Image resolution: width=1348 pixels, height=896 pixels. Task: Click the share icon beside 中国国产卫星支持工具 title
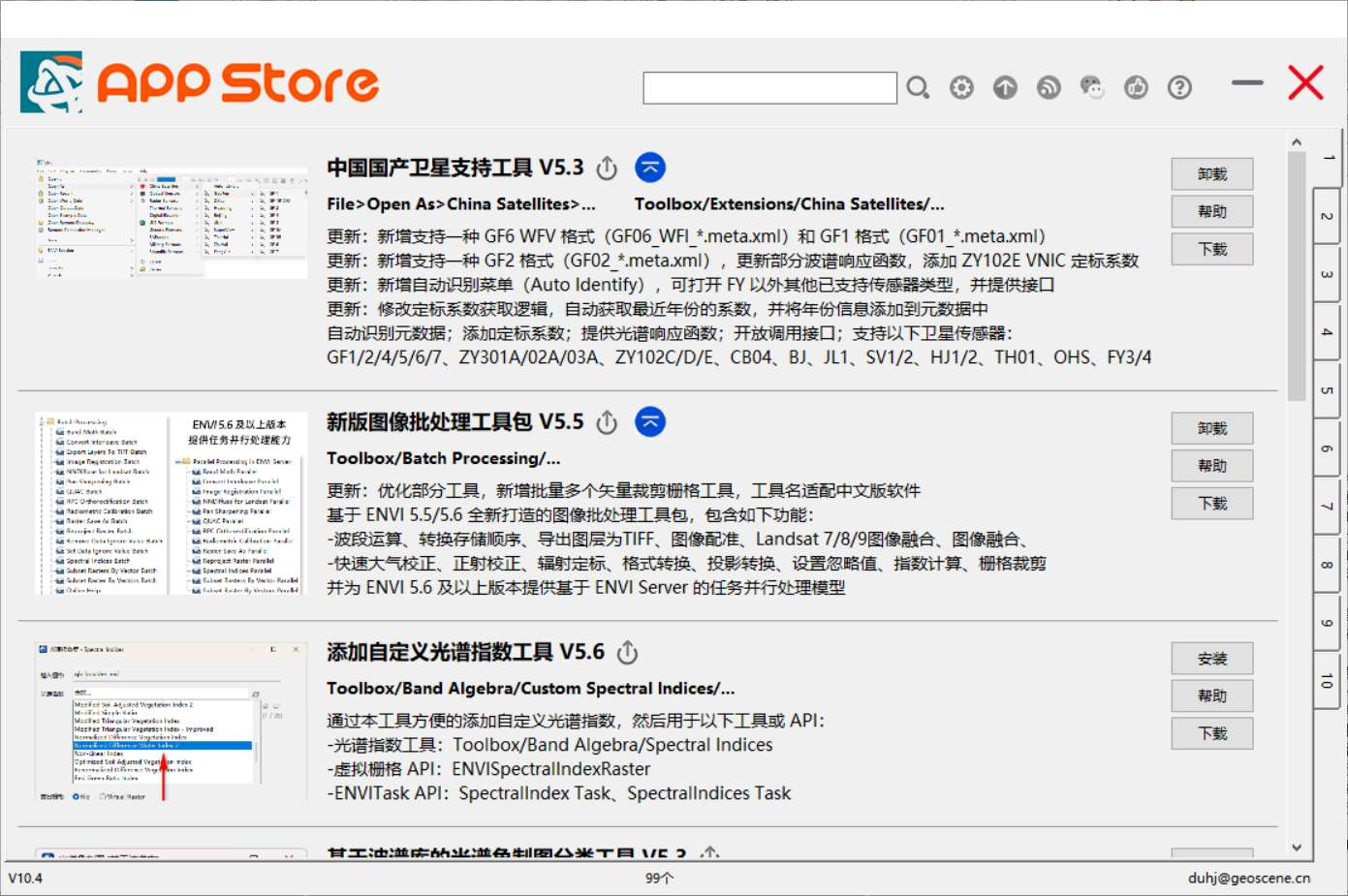(606, 167)
